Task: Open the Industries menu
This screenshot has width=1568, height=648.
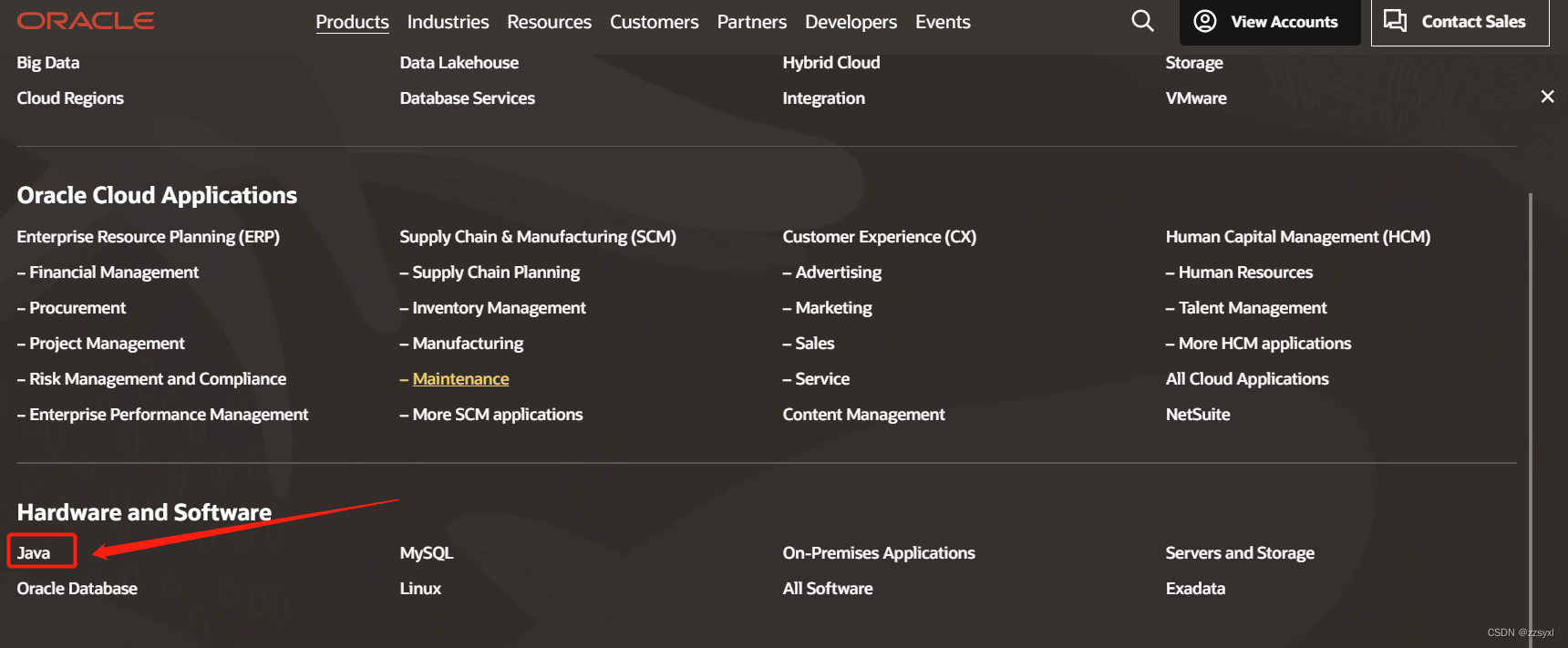Action: click(x=448, y=22)
